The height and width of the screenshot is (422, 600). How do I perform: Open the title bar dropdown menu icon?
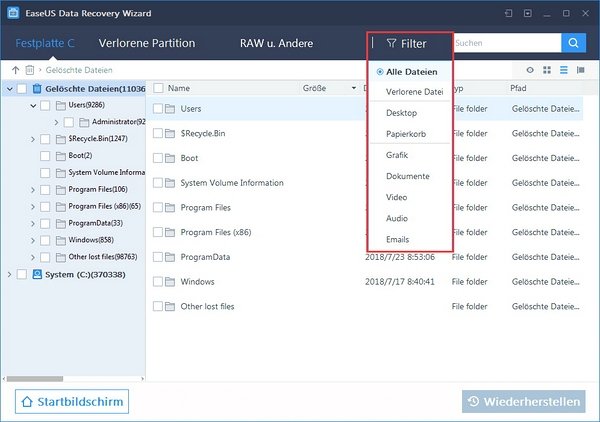click(528, 13)
